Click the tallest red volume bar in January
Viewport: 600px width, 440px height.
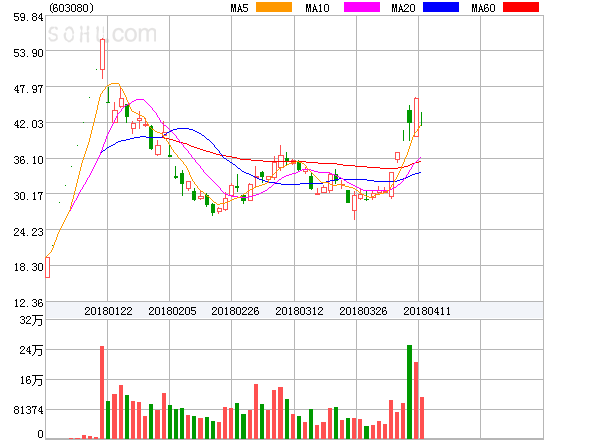[102, 392]
